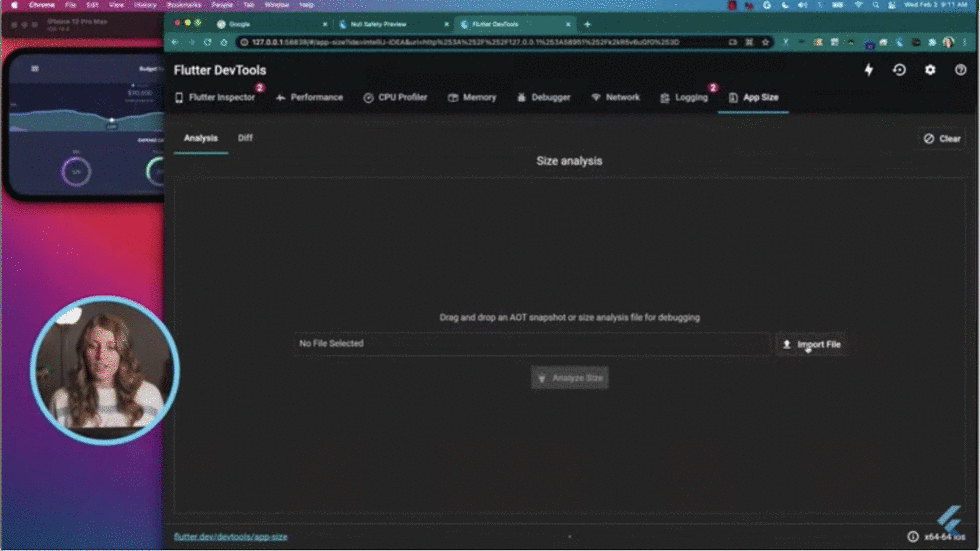Switch to the Network tab
Image resolution: width=980 pixels, height=551 pixels.
click(616, 97)
